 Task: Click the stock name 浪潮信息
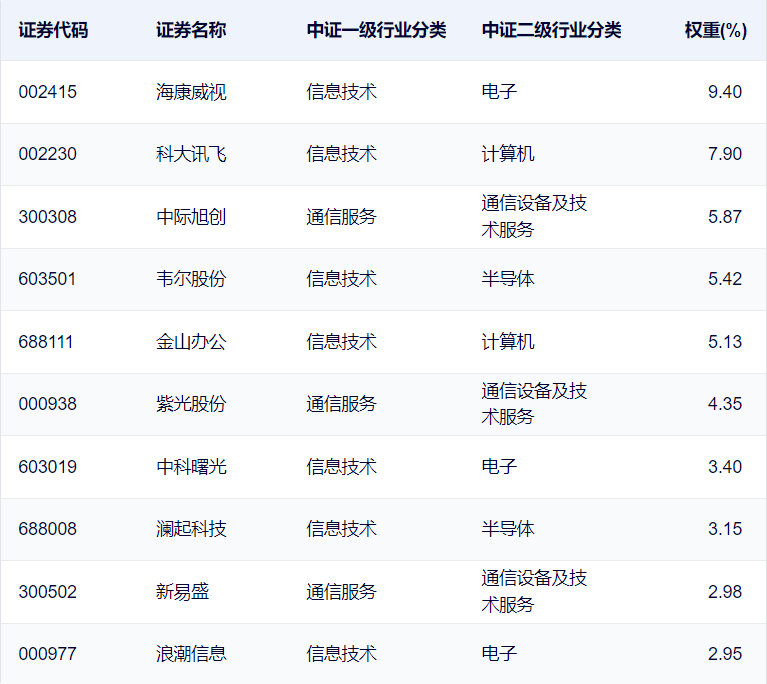[x=191, y=654]
